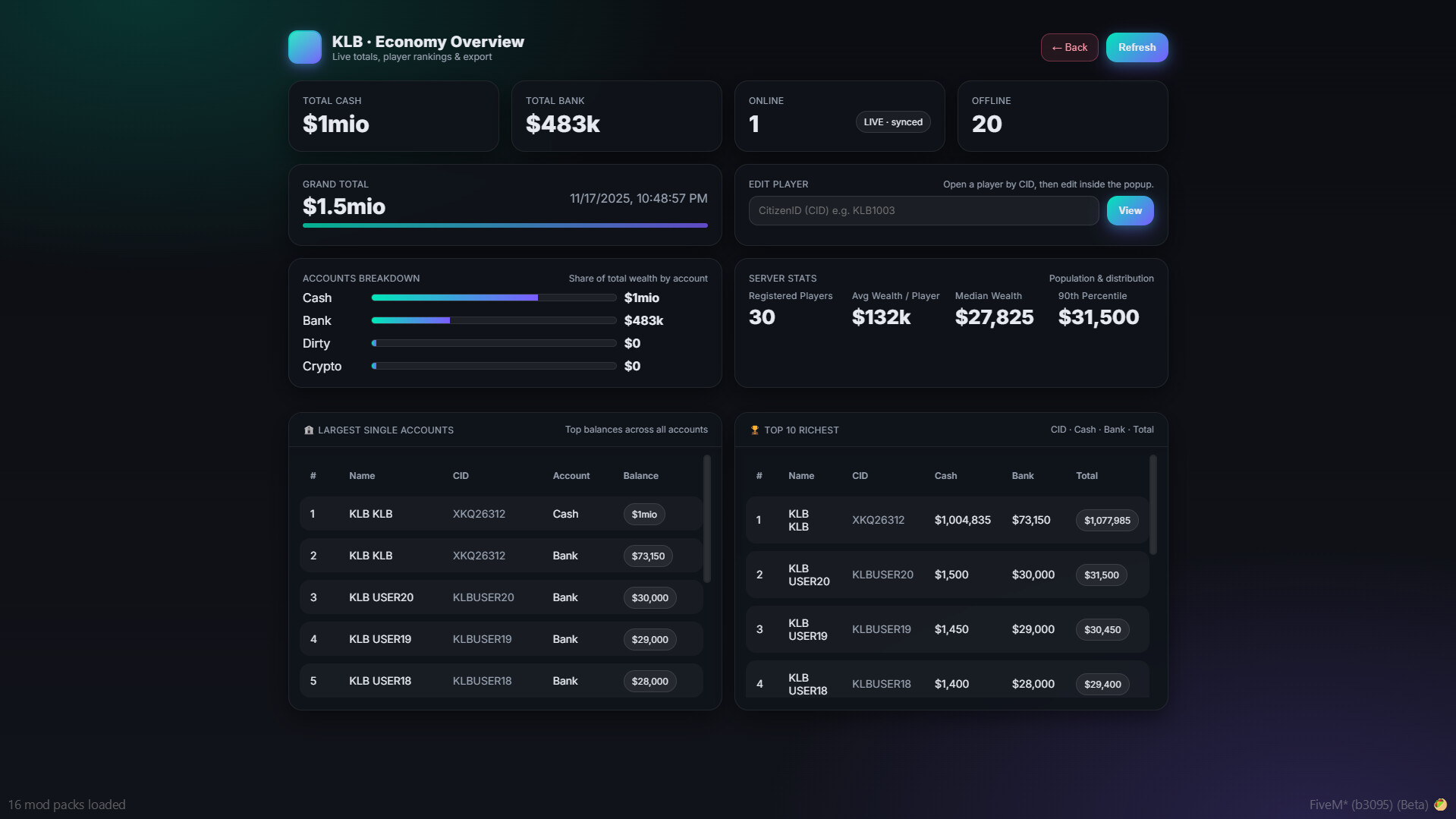Screen dimensions: 1456x819
Task: Click the bank icon beside Largest Single Accounts
Action: [x=308, y=430]
